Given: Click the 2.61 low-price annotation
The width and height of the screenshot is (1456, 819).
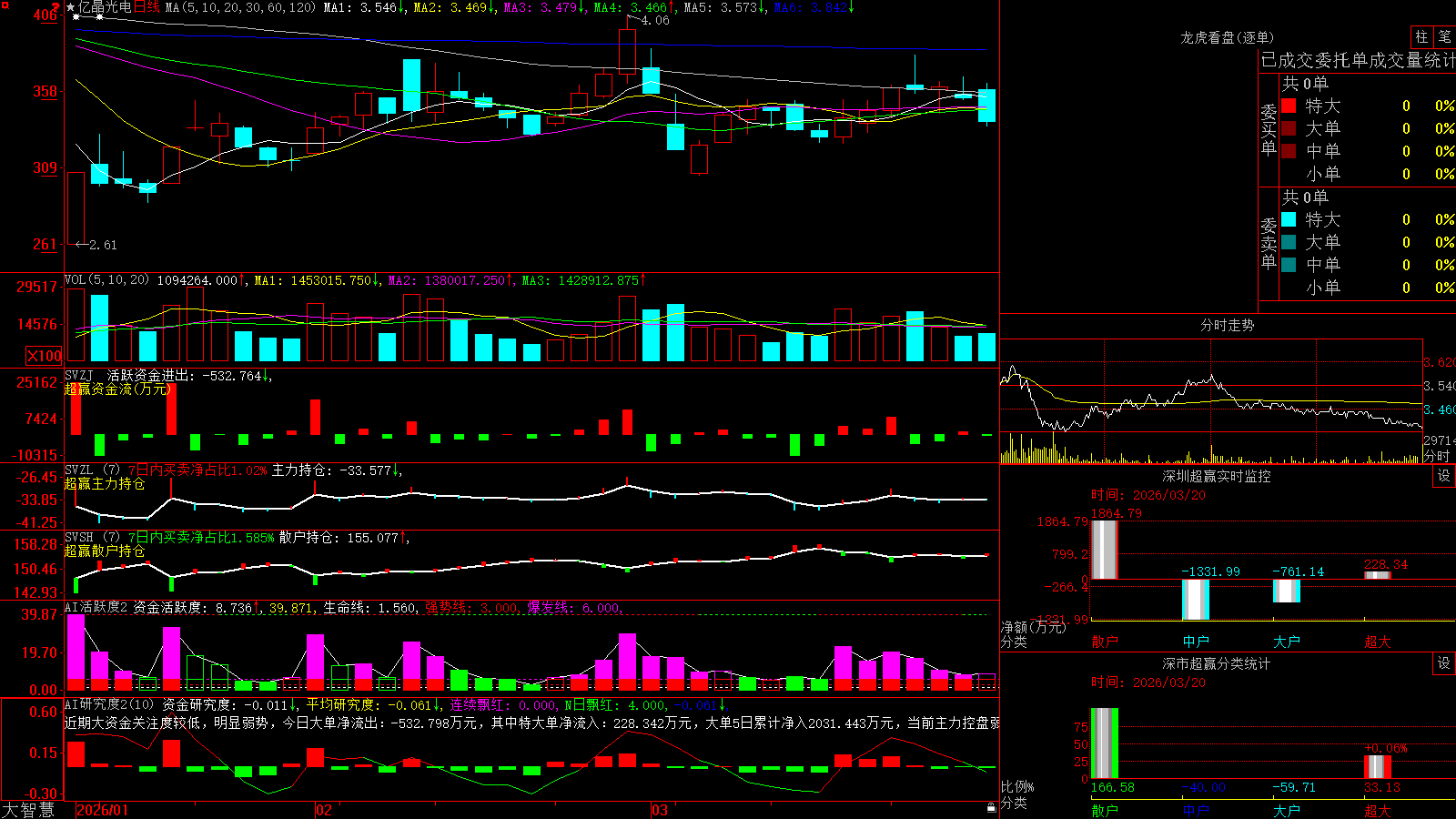Looking at the screenshot, I should tap(102, 245).
